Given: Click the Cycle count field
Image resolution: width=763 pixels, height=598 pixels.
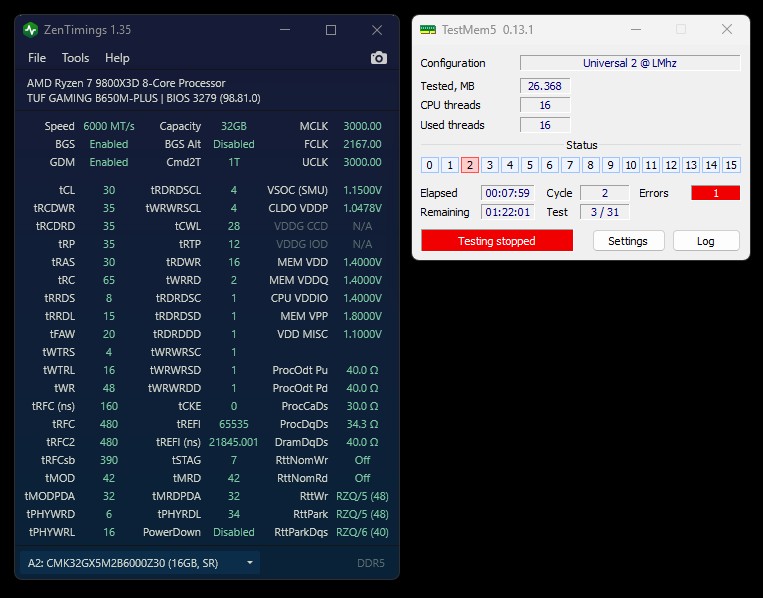Looking at the screenshot, I should (x=604, y=193).
